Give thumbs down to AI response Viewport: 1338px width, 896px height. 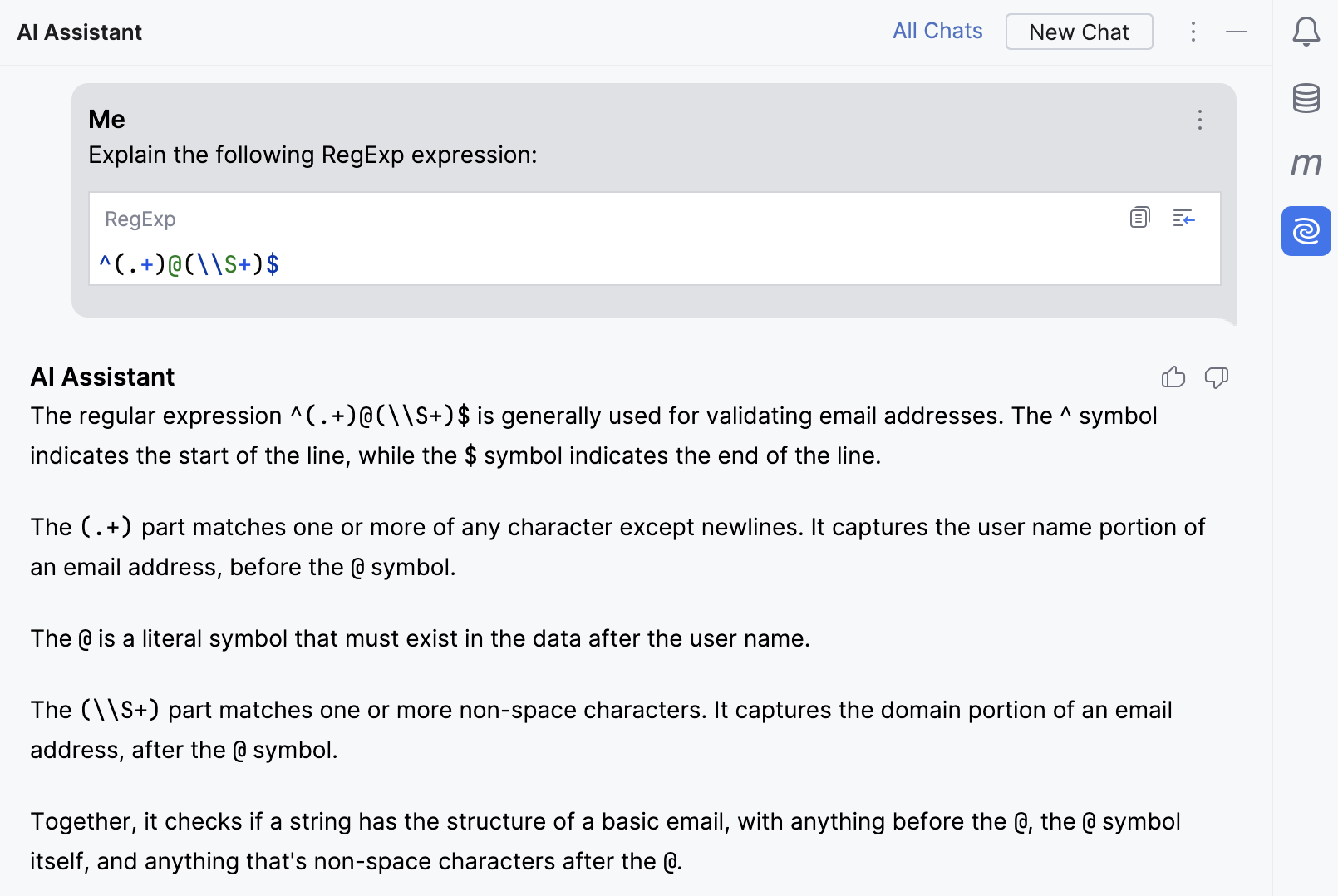1217,377
